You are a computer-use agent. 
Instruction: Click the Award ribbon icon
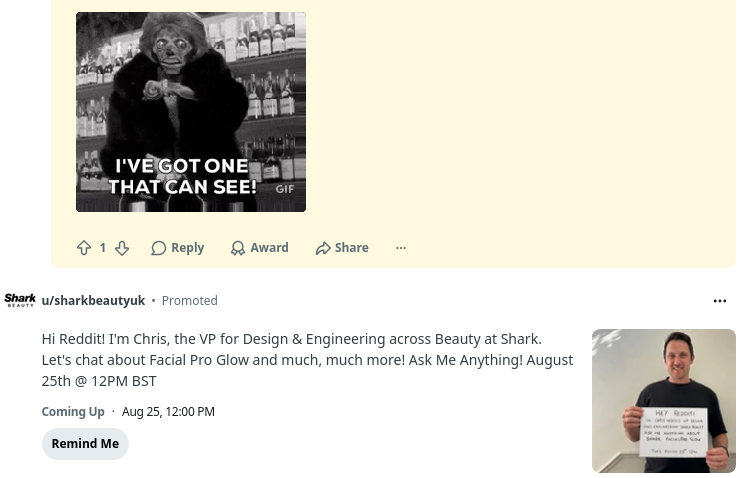(238, 248)
